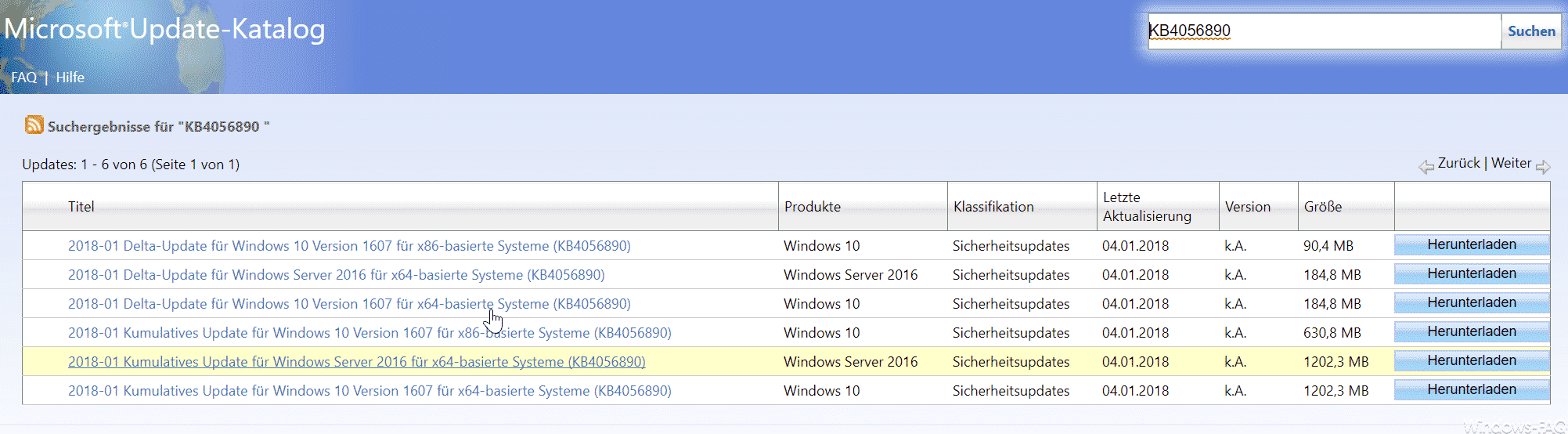Open Delta-Update Windows 10 1607 x86 link
The height and width of the screenshot is (434, 1568).
coord(349,246)
